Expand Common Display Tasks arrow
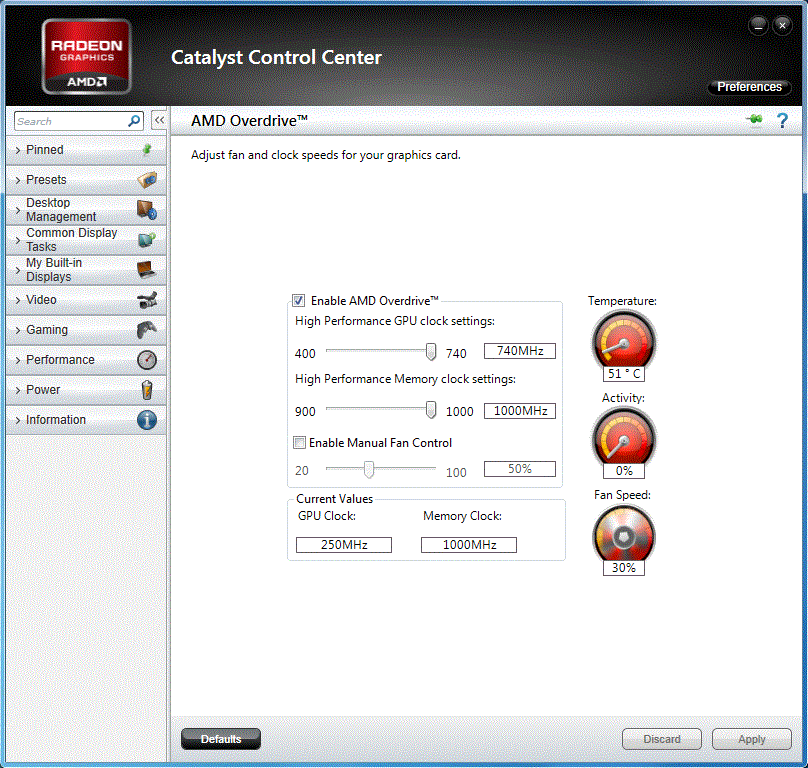Viewport: 808px width, 768px height. 18,240
